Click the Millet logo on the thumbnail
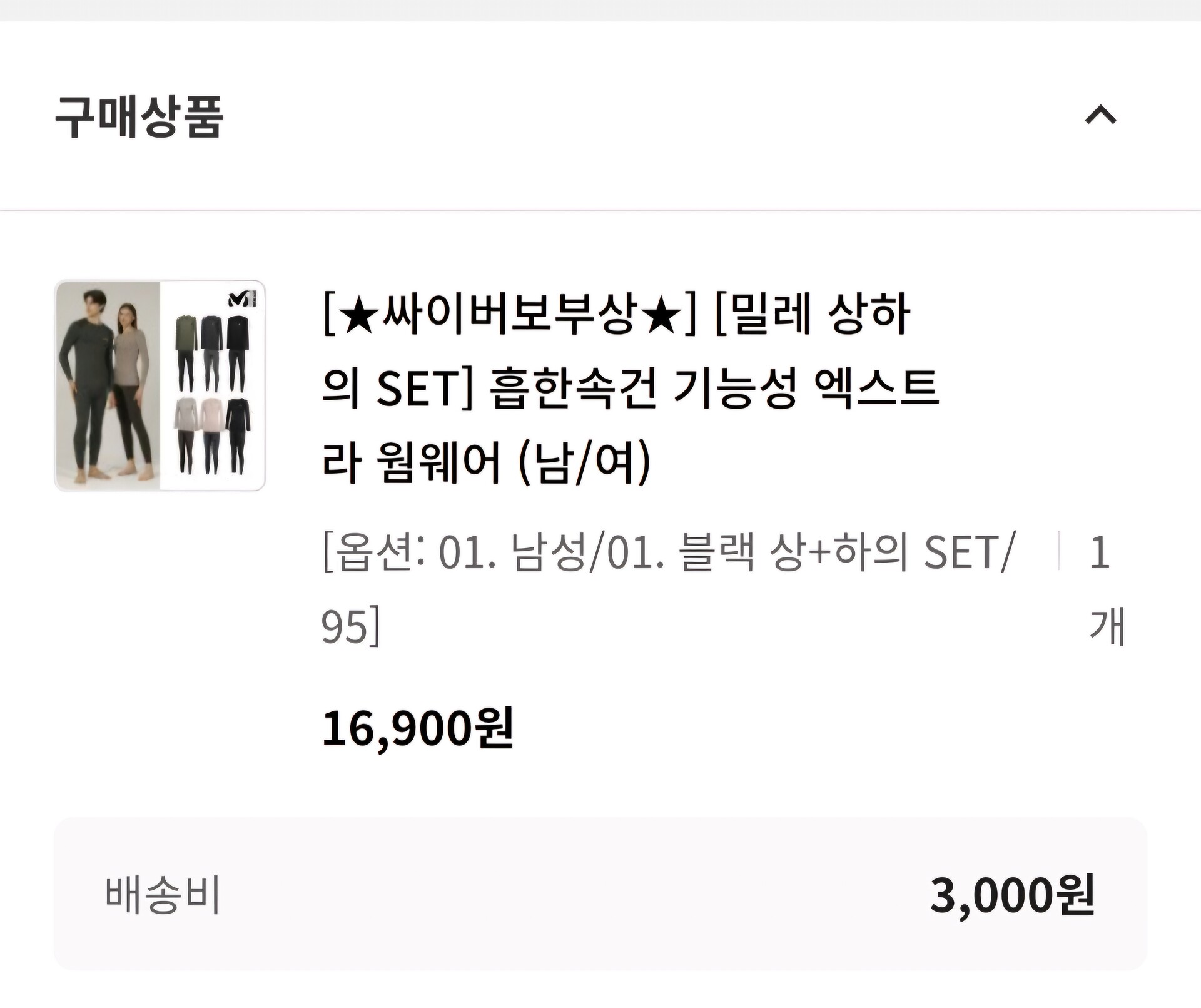The width and height of the screenshot is (1201, 1008). point(242,300)
